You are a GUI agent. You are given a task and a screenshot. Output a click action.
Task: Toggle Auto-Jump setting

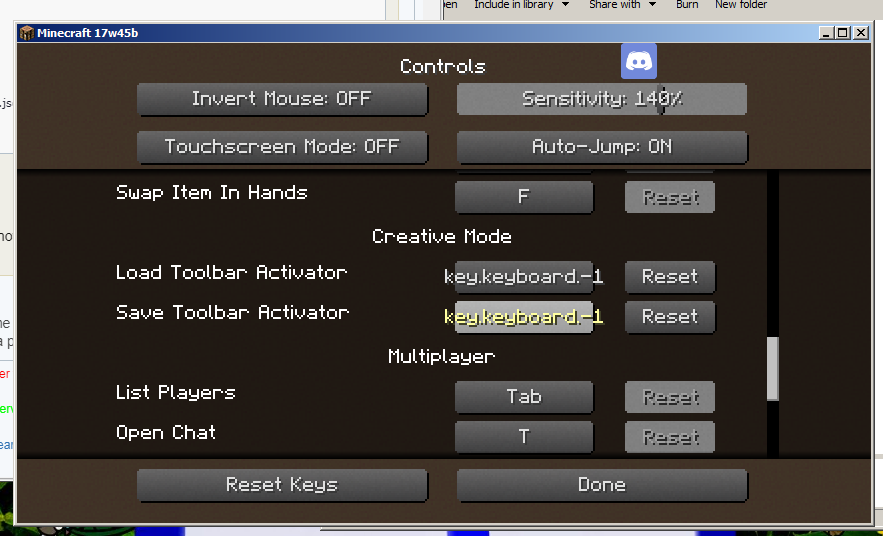[x=602, y=147]
